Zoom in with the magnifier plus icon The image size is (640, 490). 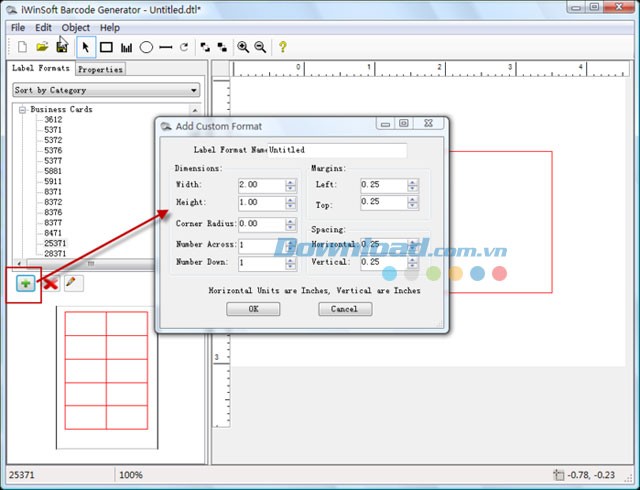(243, 47)
